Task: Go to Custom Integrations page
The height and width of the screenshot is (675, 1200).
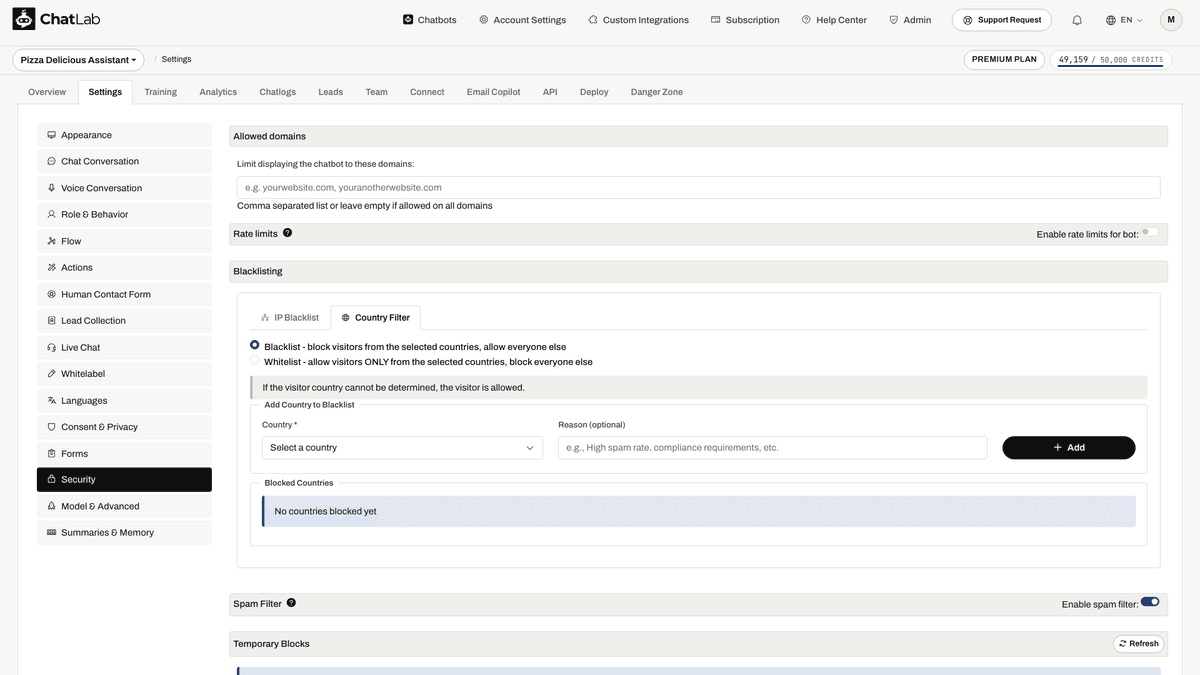Action: tap(638, 20)
